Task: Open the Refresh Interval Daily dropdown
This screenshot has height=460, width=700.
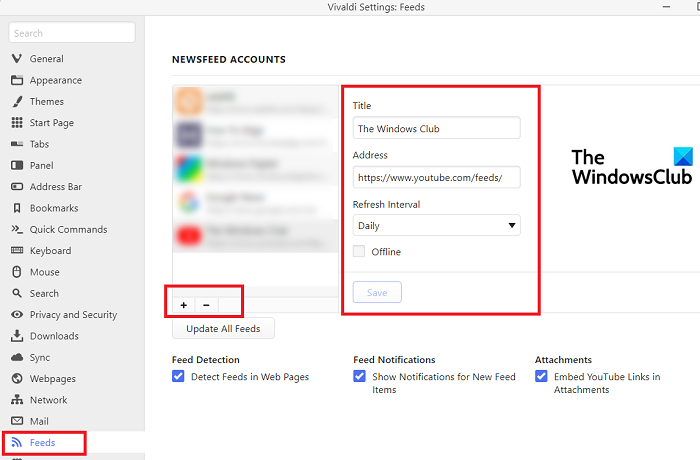Action: [437, 226]
